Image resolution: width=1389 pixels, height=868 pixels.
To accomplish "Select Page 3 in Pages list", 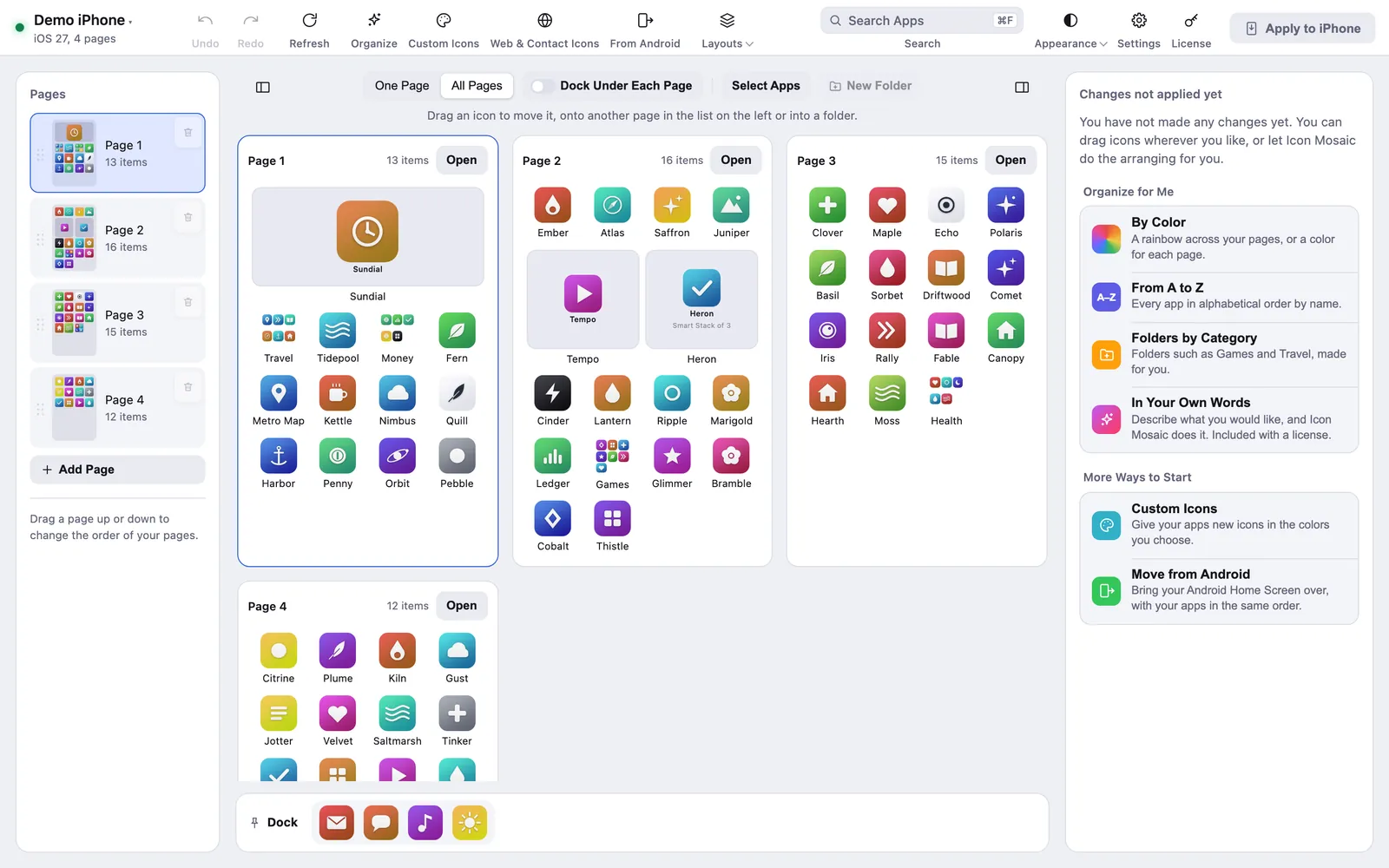I will point(118,323).
